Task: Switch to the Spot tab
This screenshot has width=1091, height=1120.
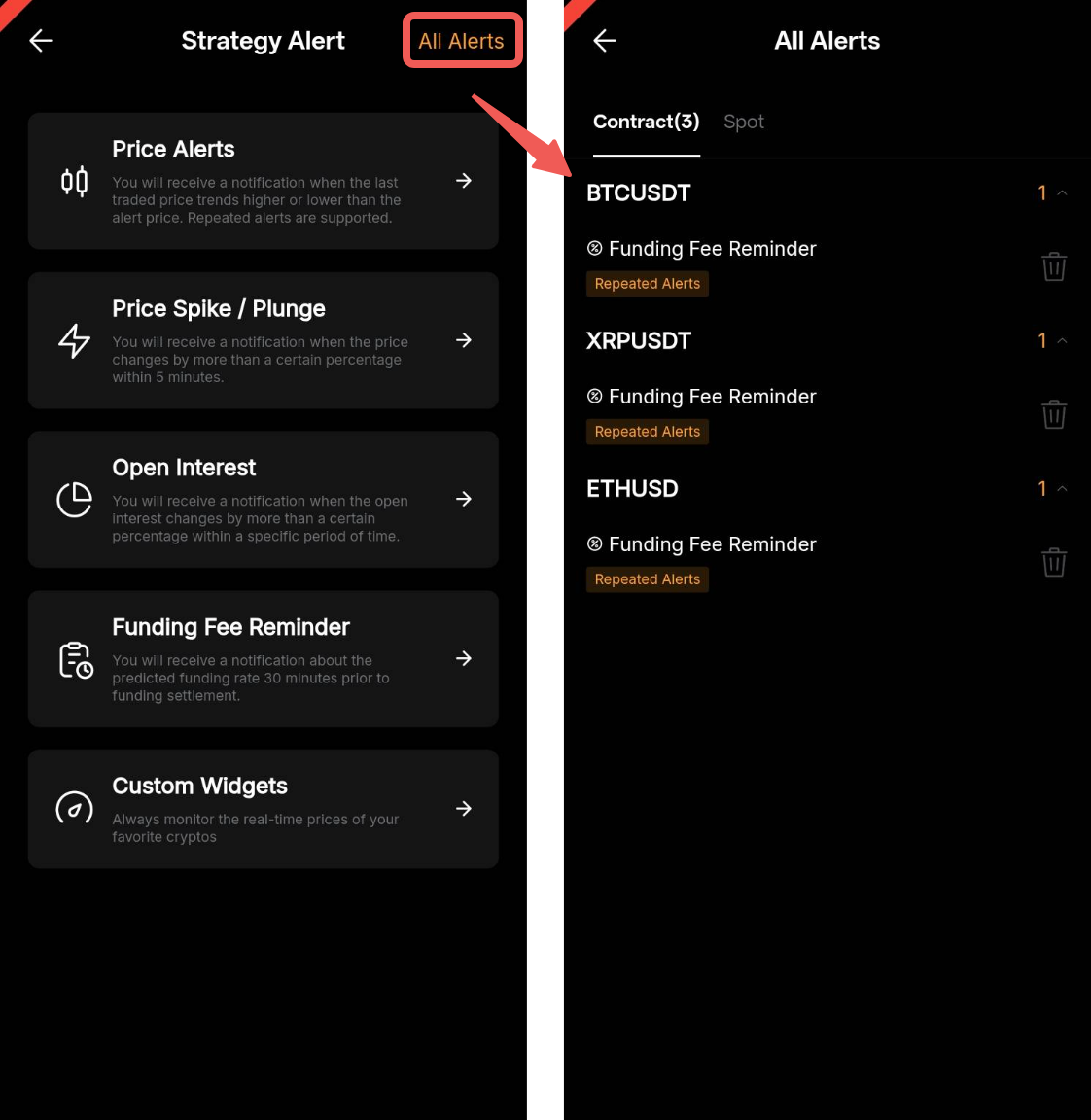Action: (x=744, y=122)
